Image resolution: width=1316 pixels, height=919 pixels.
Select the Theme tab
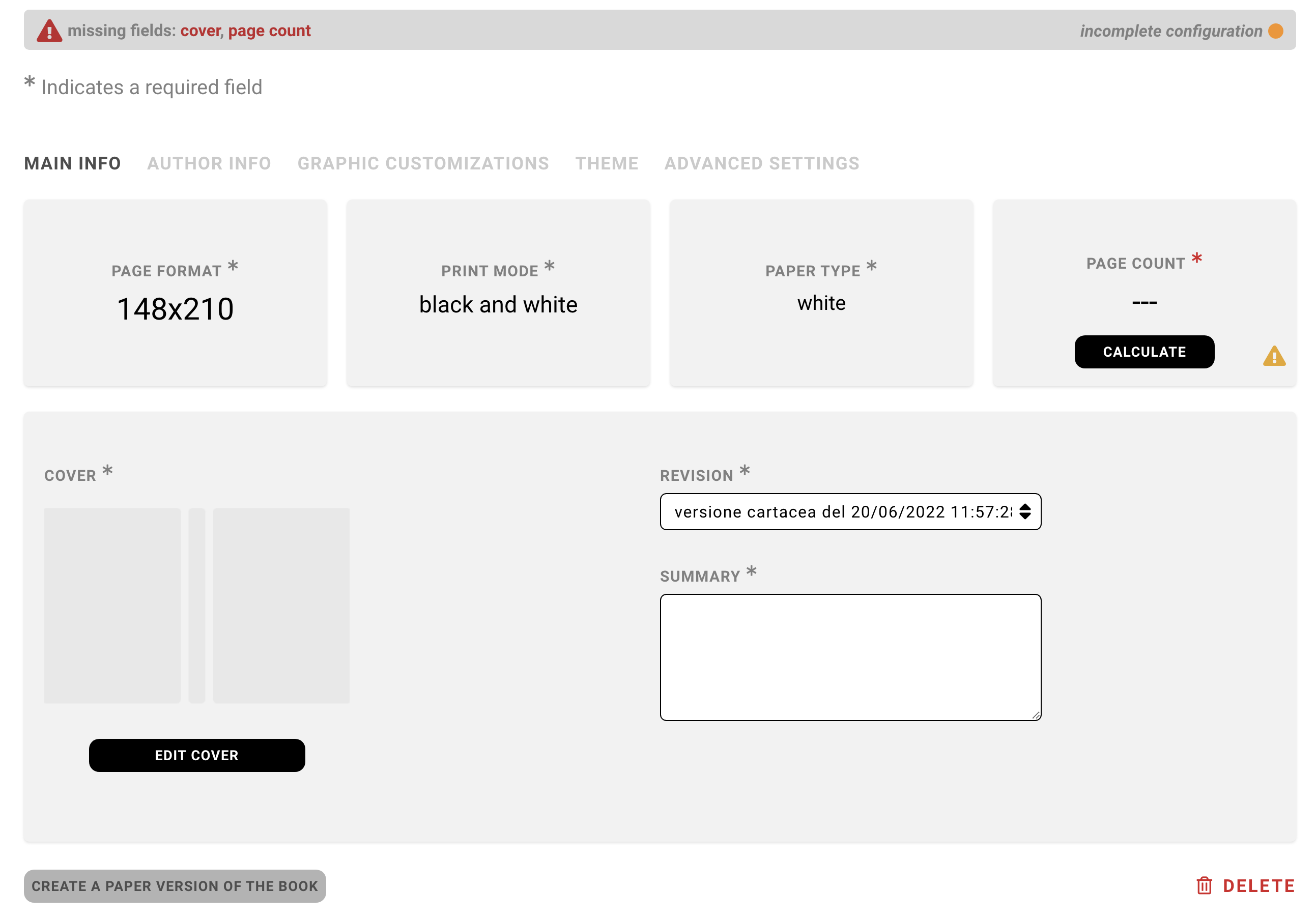pos(607,163)
